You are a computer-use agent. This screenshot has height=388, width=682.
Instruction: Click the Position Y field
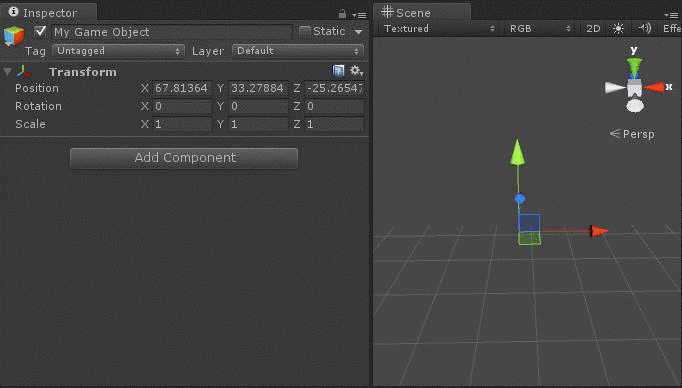tap(258, 88)
